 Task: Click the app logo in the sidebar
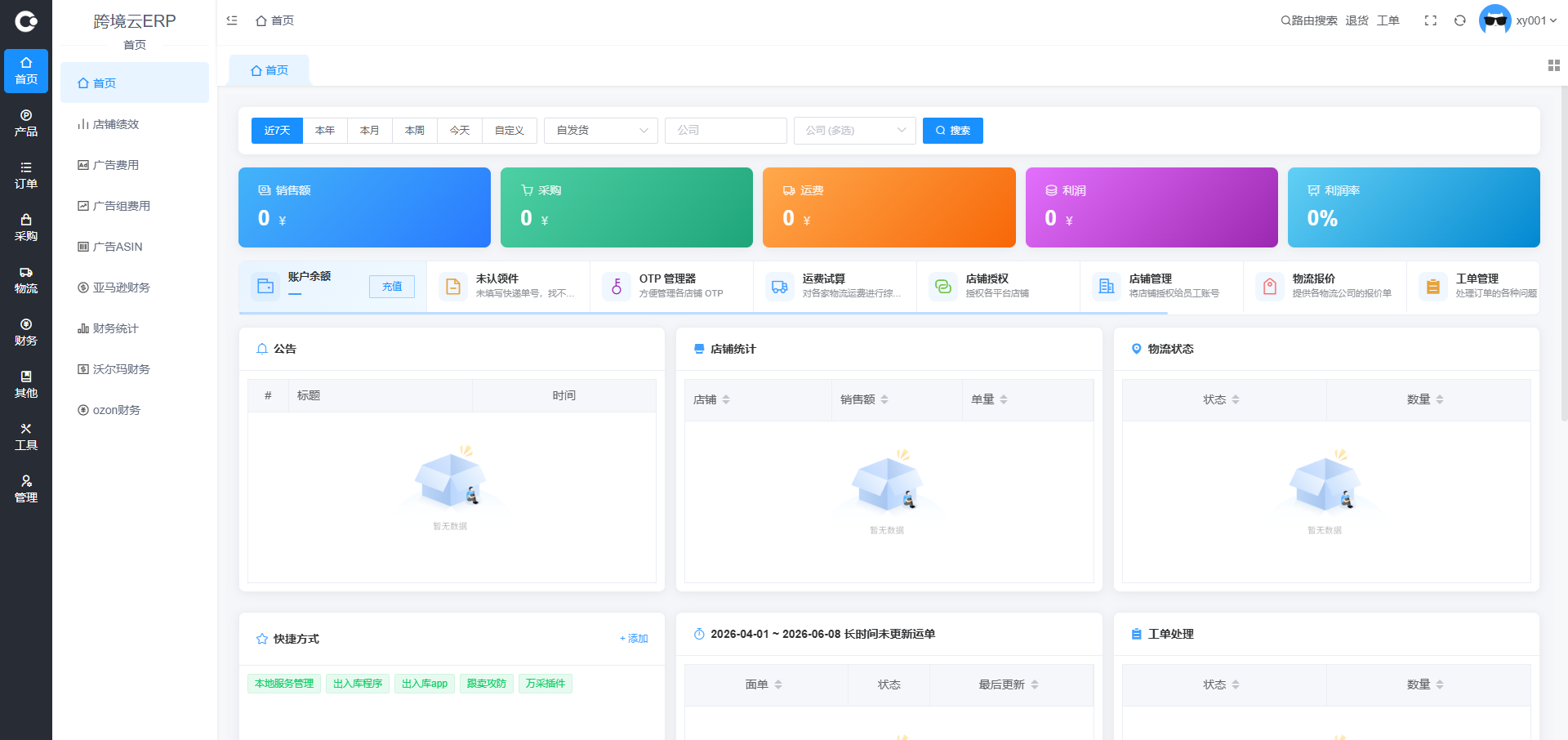pos(26,21)
